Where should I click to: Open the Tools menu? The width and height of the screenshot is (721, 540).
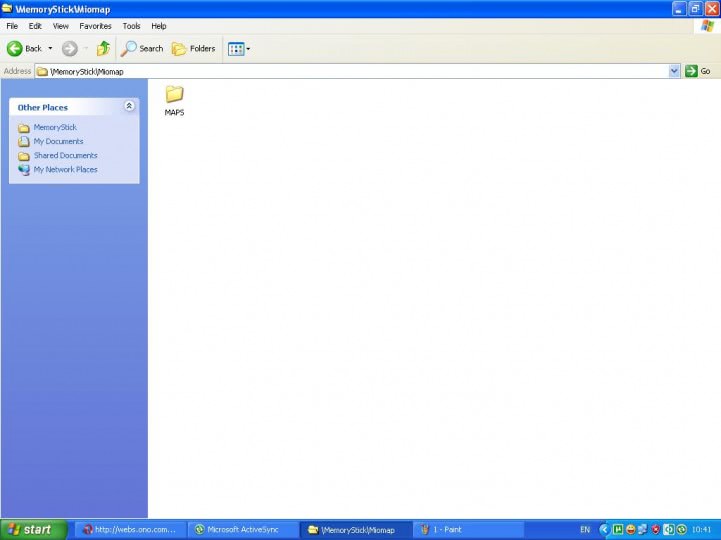pos(131,26)
